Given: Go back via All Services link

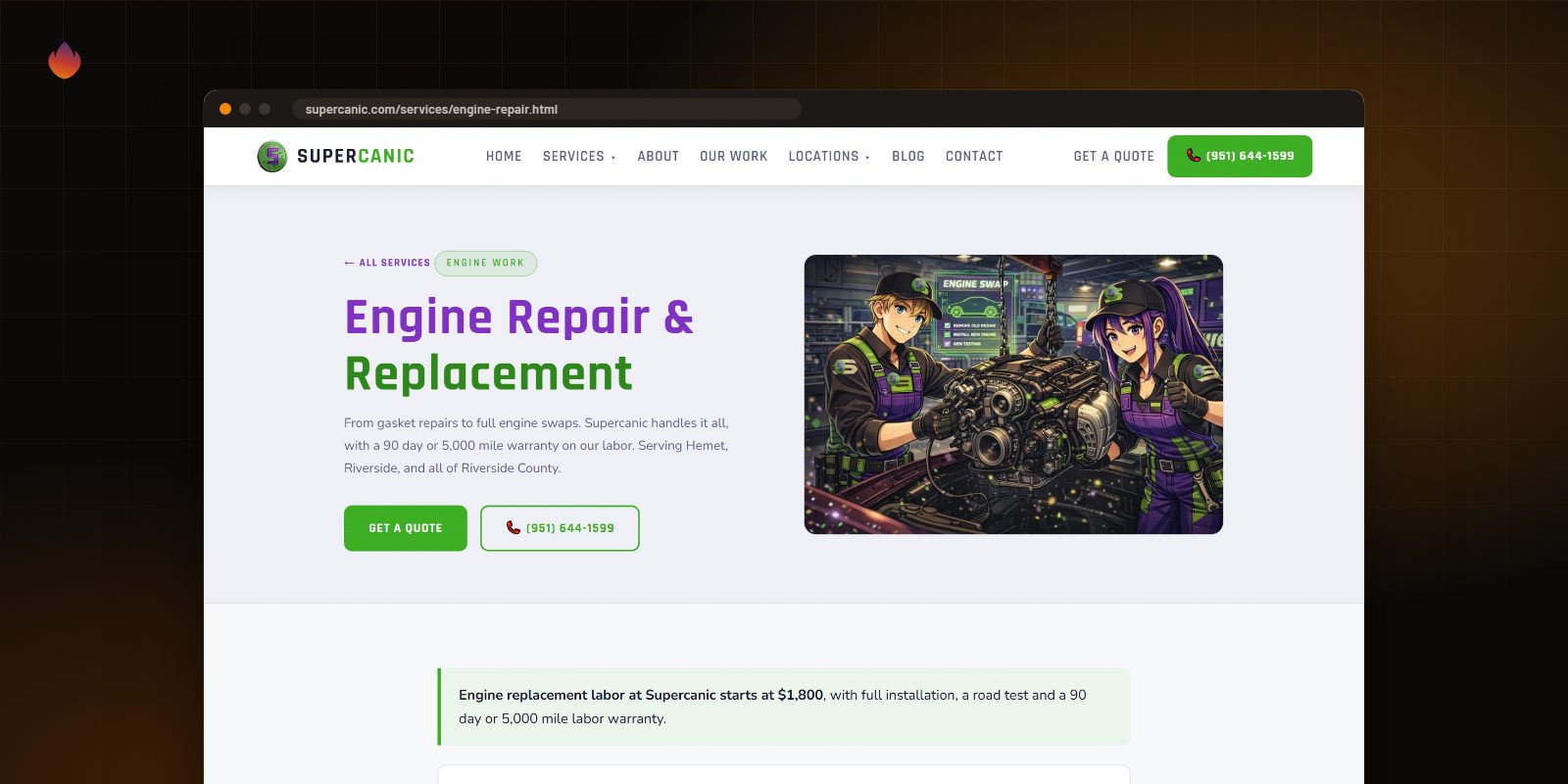Looking at the screenshot, I should click(x=387, y=263).
